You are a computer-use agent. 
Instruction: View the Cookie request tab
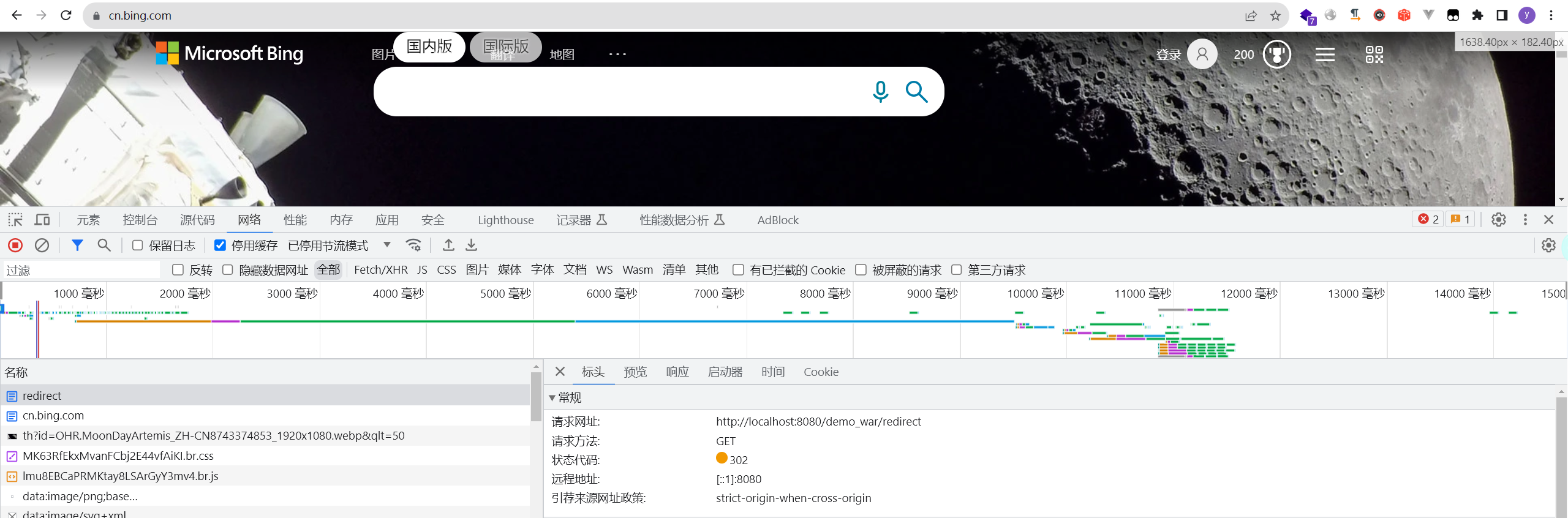821,372
